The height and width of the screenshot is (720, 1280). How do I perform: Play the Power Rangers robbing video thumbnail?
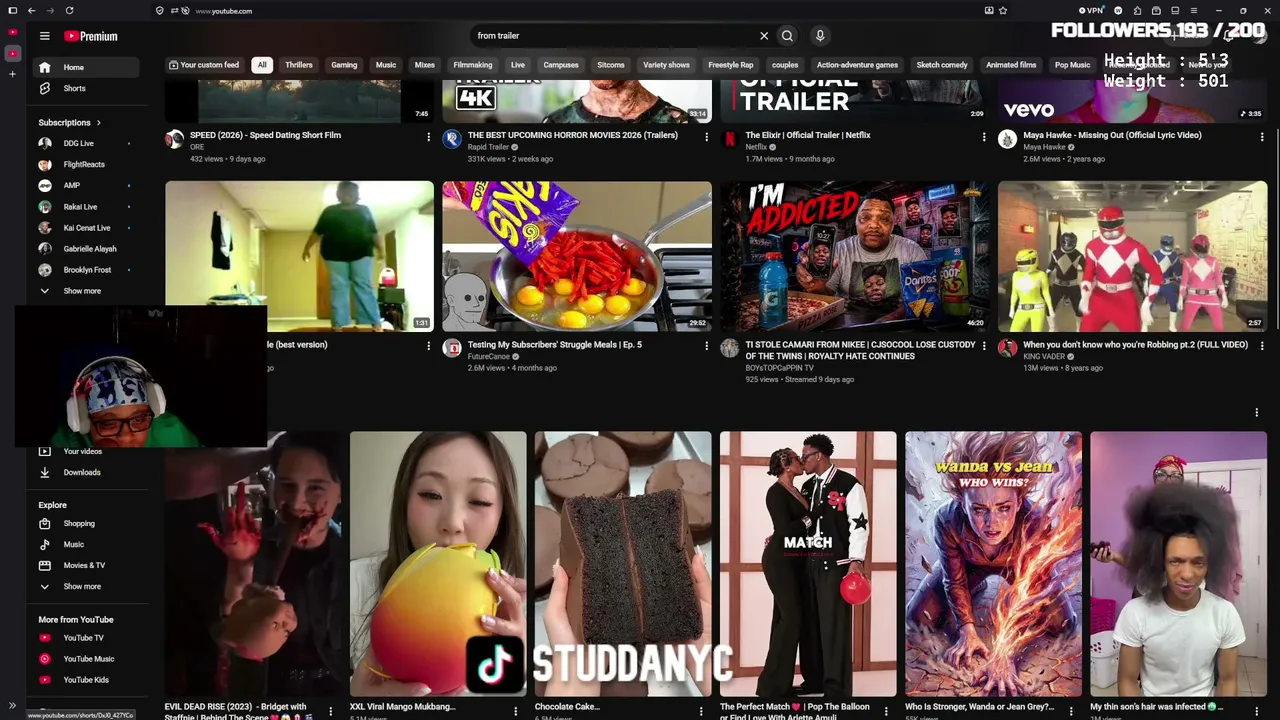pos(1132,256)
